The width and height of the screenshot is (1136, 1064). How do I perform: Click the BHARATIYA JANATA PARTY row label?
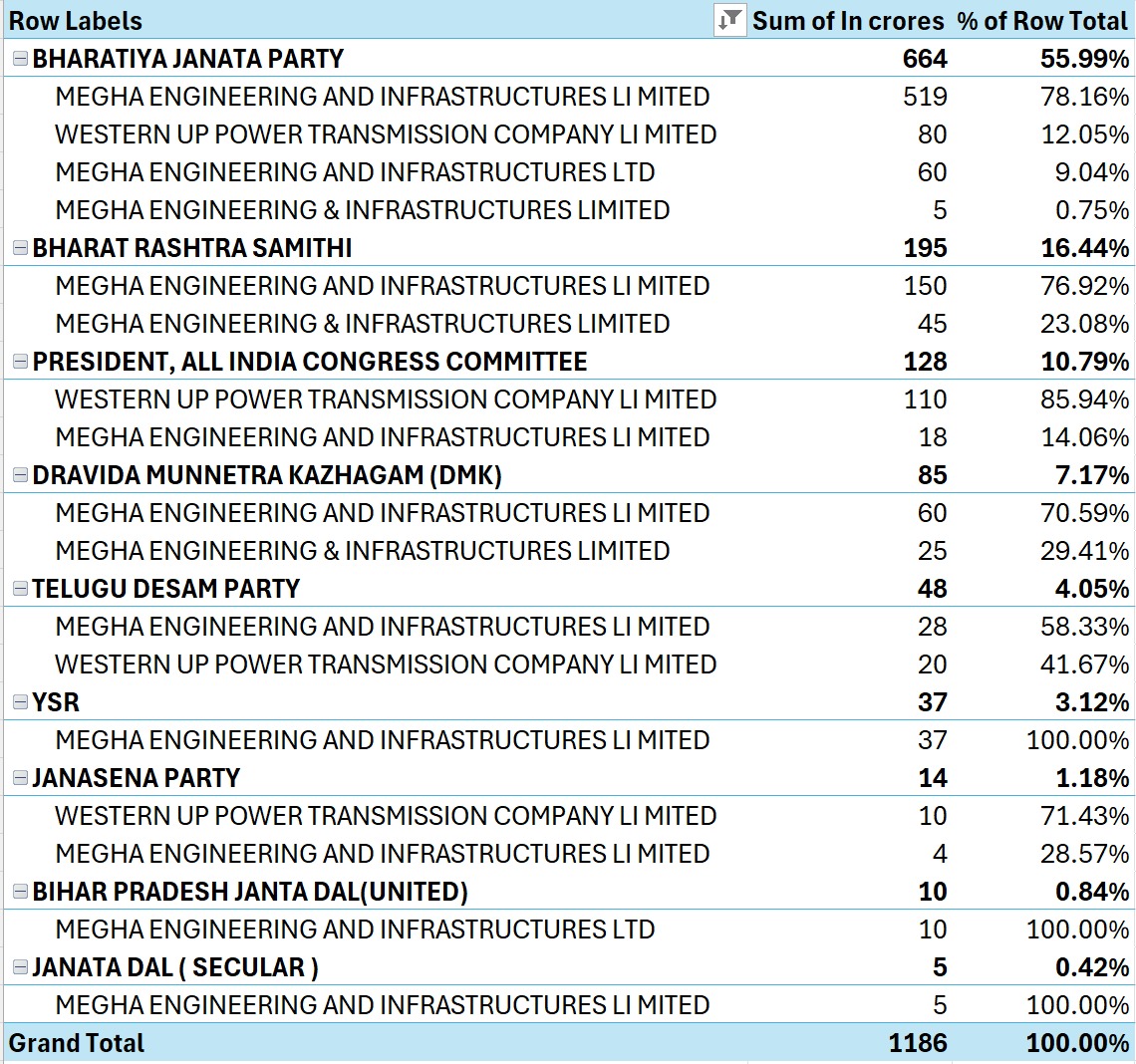pyautogui.click(x=187, y=59)
